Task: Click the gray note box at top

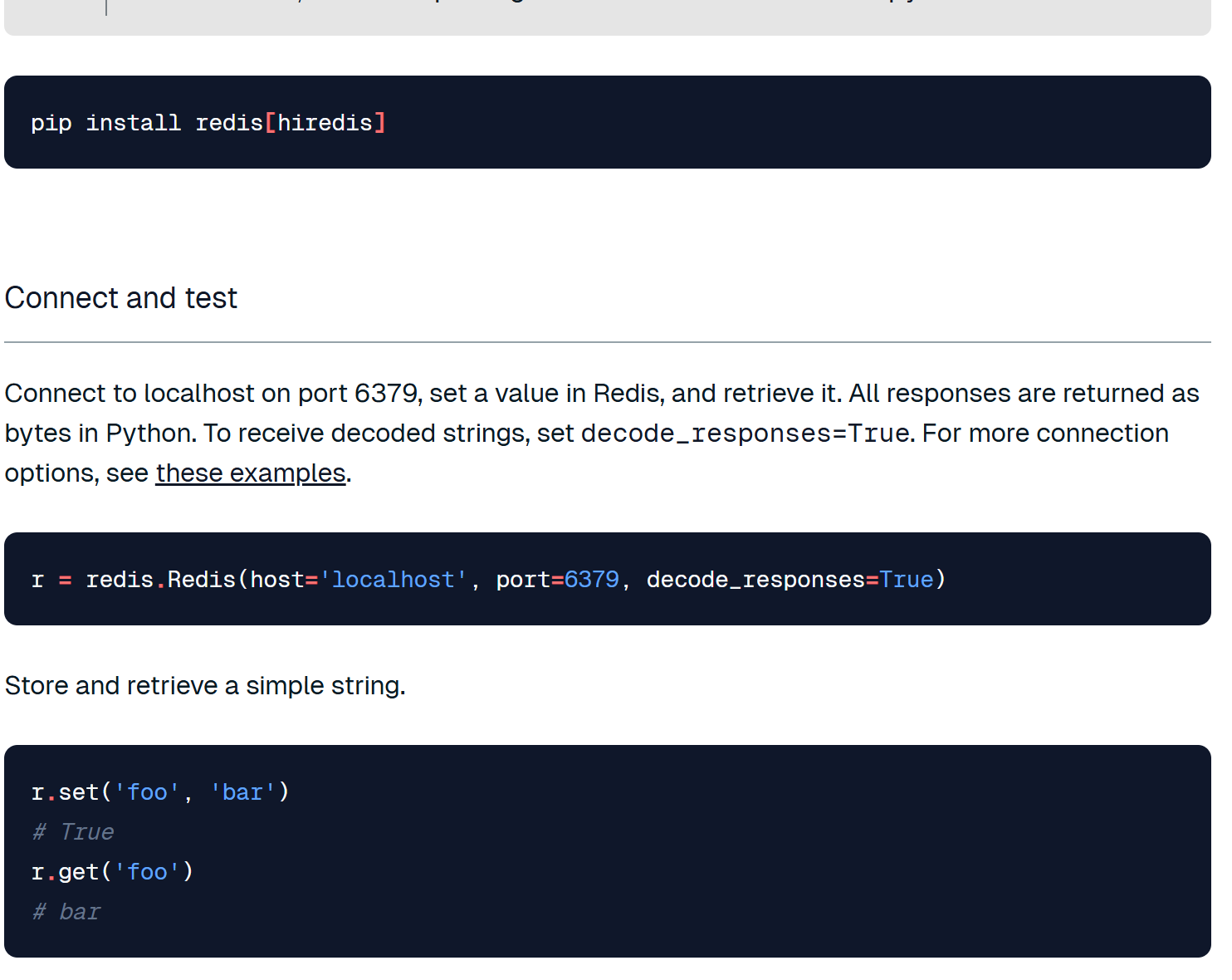Action: (607, 17)
